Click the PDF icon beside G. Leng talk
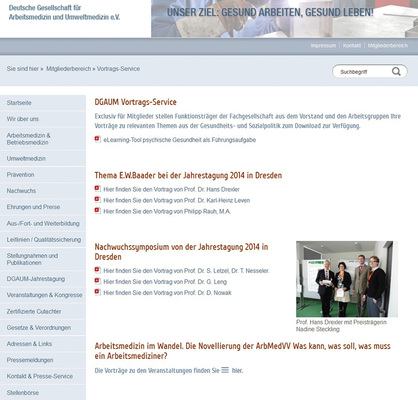The width and height of the screenshot is (418, 400). coord(97,281)
